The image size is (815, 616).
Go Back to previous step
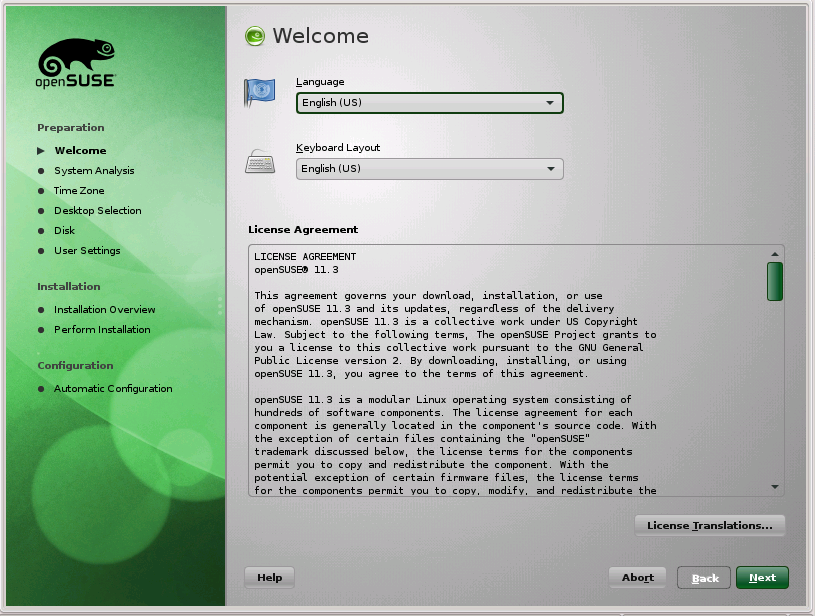[704, 578]
